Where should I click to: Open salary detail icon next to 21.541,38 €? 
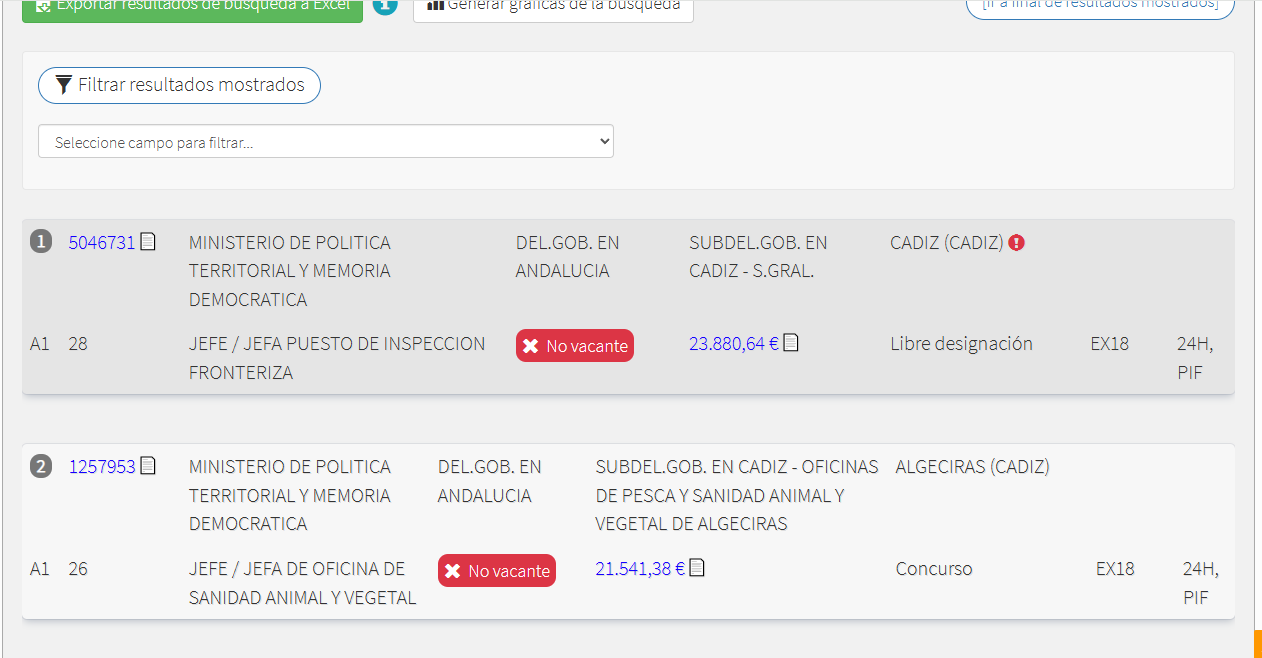pos(697,568)
